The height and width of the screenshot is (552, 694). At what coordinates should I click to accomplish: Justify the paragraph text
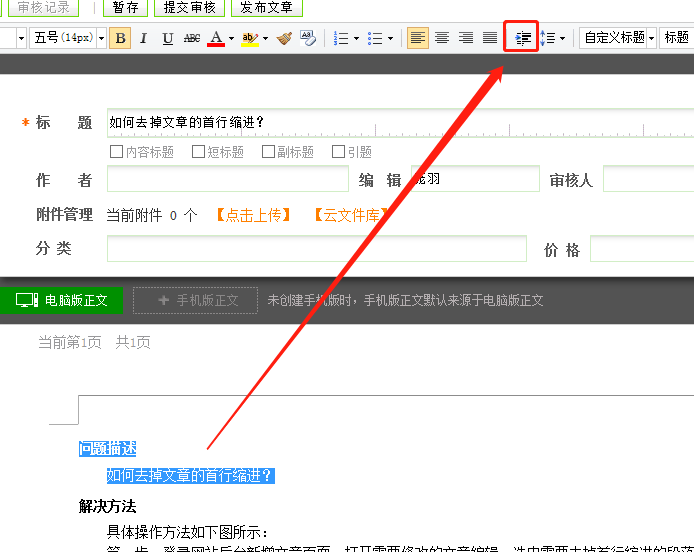coord(490,39)
